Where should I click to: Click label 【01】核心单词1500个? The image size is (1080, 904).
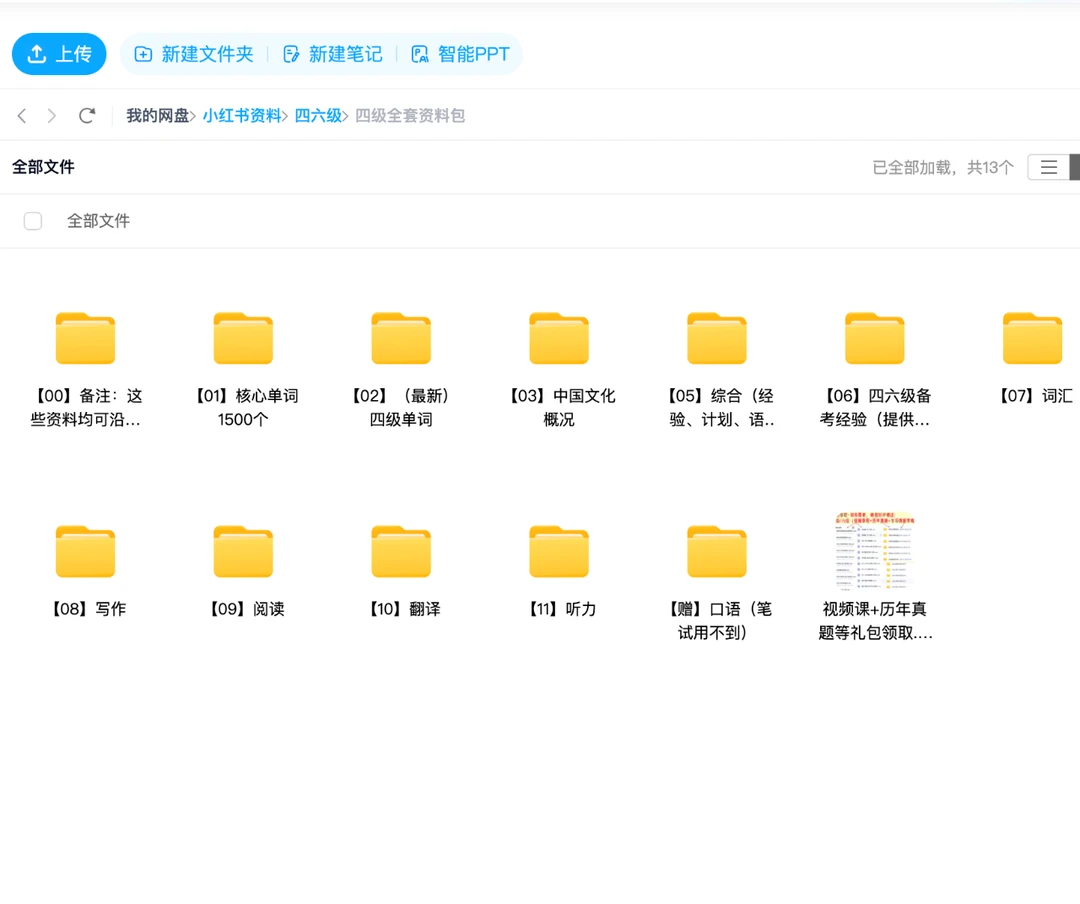[243, 407]
